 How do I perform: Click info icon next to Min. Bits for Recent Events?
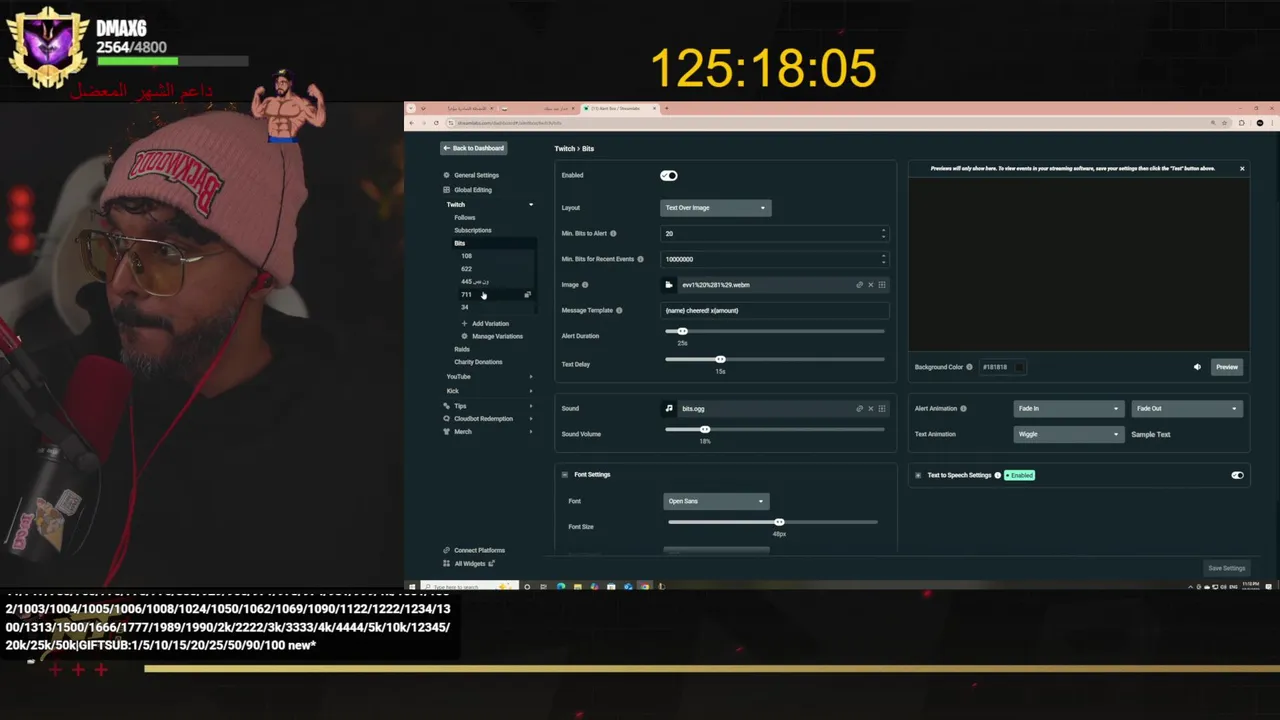tap(640, 259)
